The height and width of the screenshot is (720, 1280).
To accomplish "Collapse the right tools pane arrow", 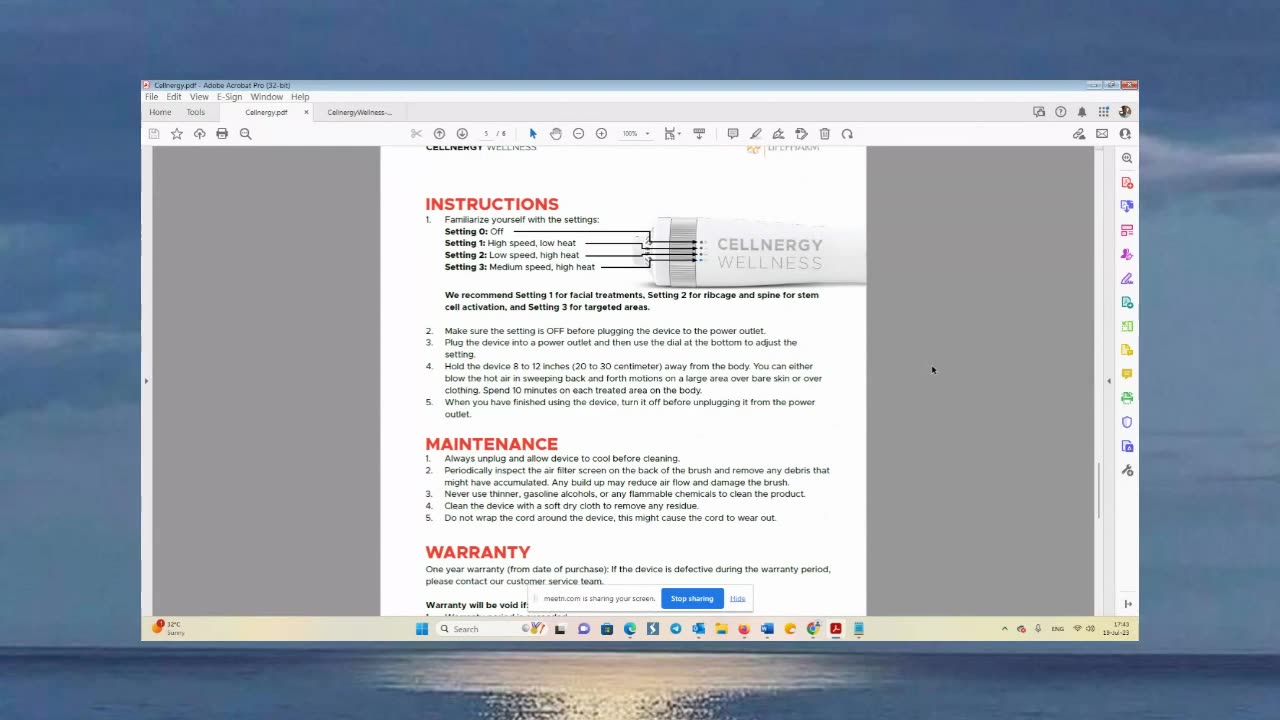I will click(1108, 381).
